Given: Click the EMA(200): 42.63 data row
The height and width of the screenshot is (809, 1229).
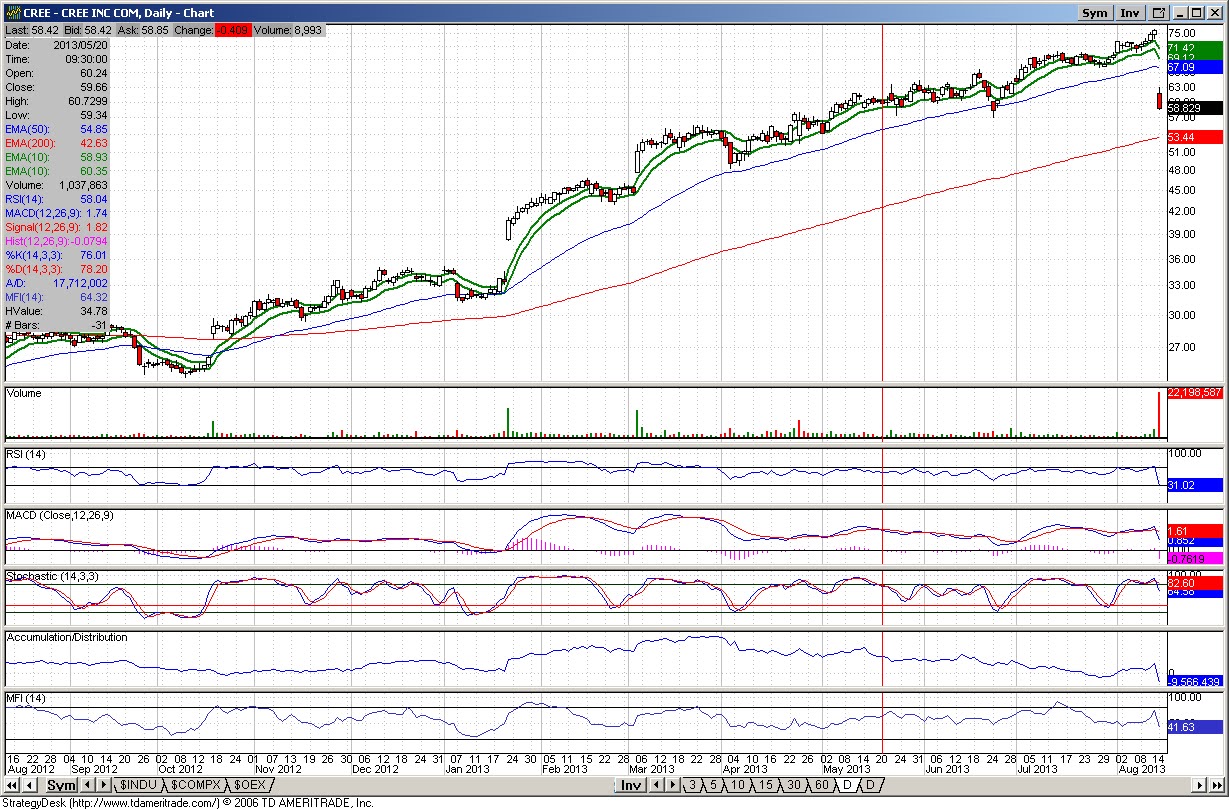Looking at the screenshot, I should tap(56, 144).
